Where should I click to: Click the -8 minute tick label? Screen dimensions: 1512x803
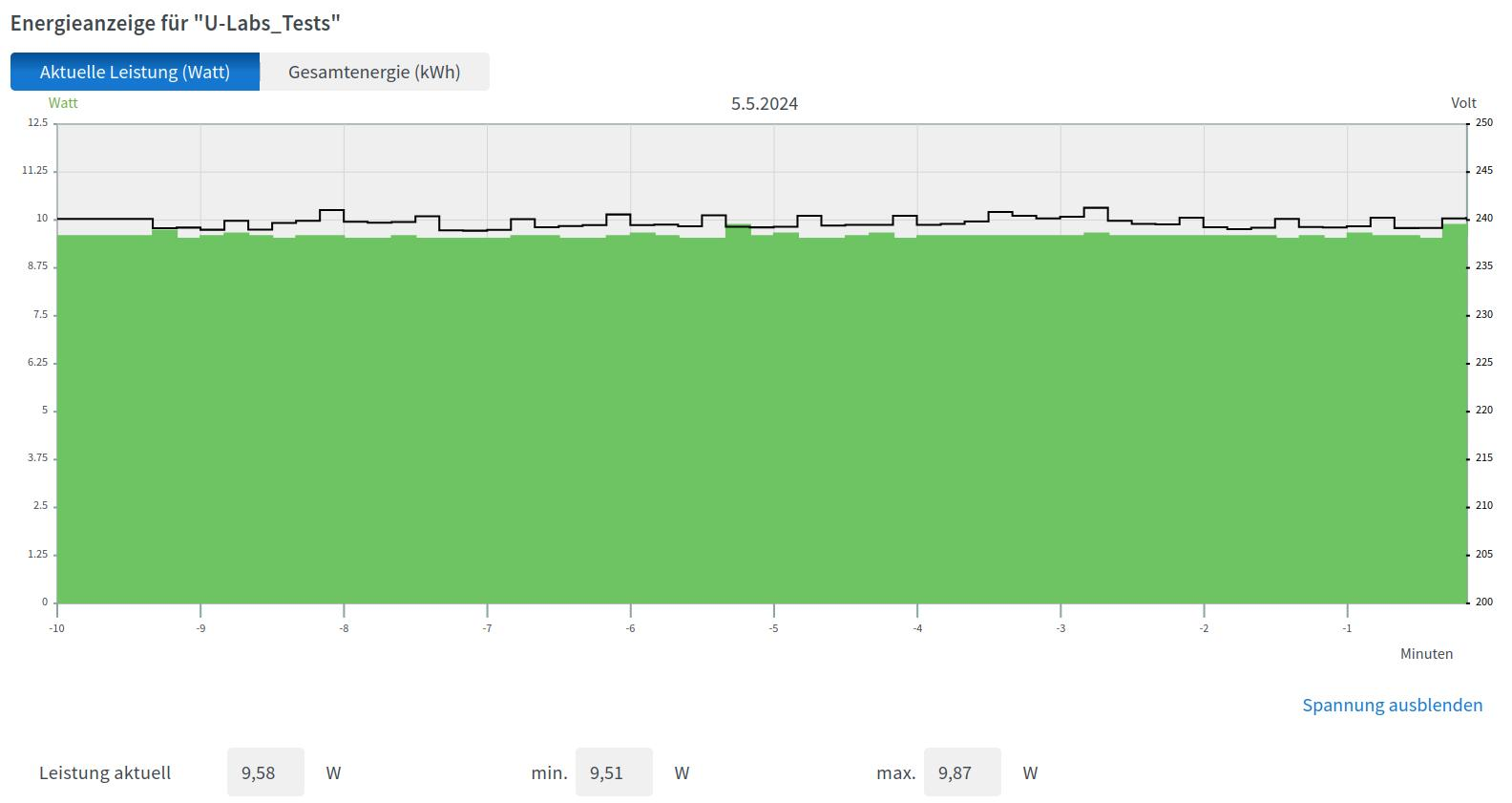(344, 628)
